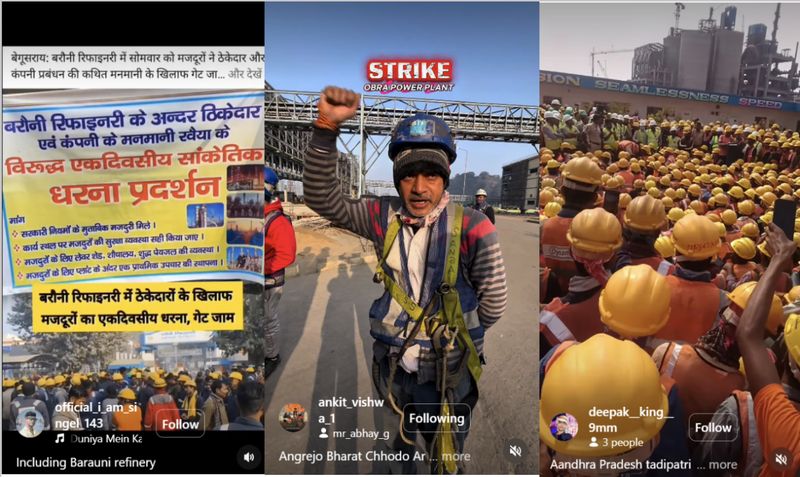
Task: Open official_i_am_singel_143 profile avatar
Action: 31,423
